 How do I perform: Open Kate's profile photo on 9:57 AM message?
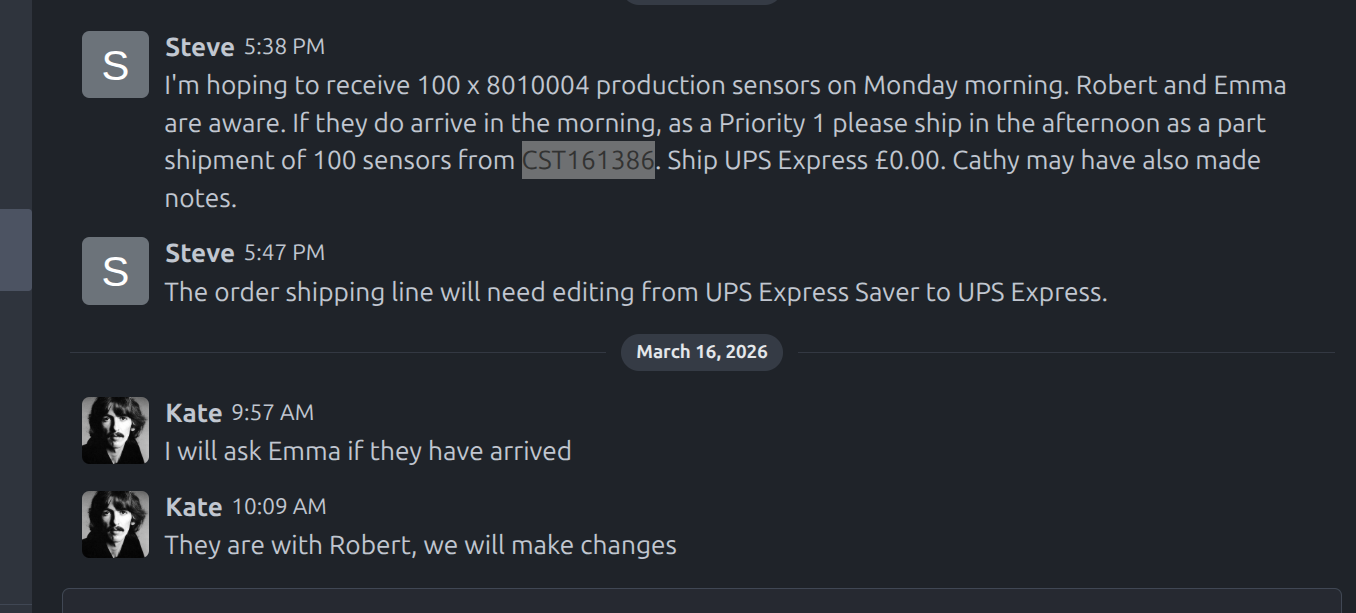[x=115, y=431]
